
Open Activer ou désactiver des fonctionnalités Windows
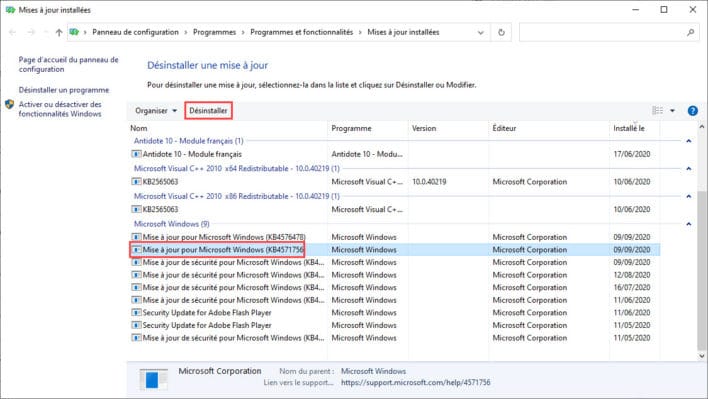(x=60, y=109)
